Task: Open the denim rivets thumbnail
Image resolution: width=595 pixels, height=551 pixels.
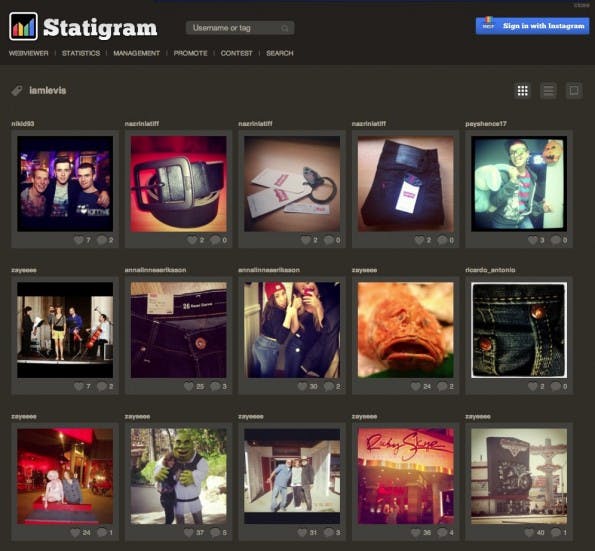Action: pyautogui.click(x=519, y=330)
